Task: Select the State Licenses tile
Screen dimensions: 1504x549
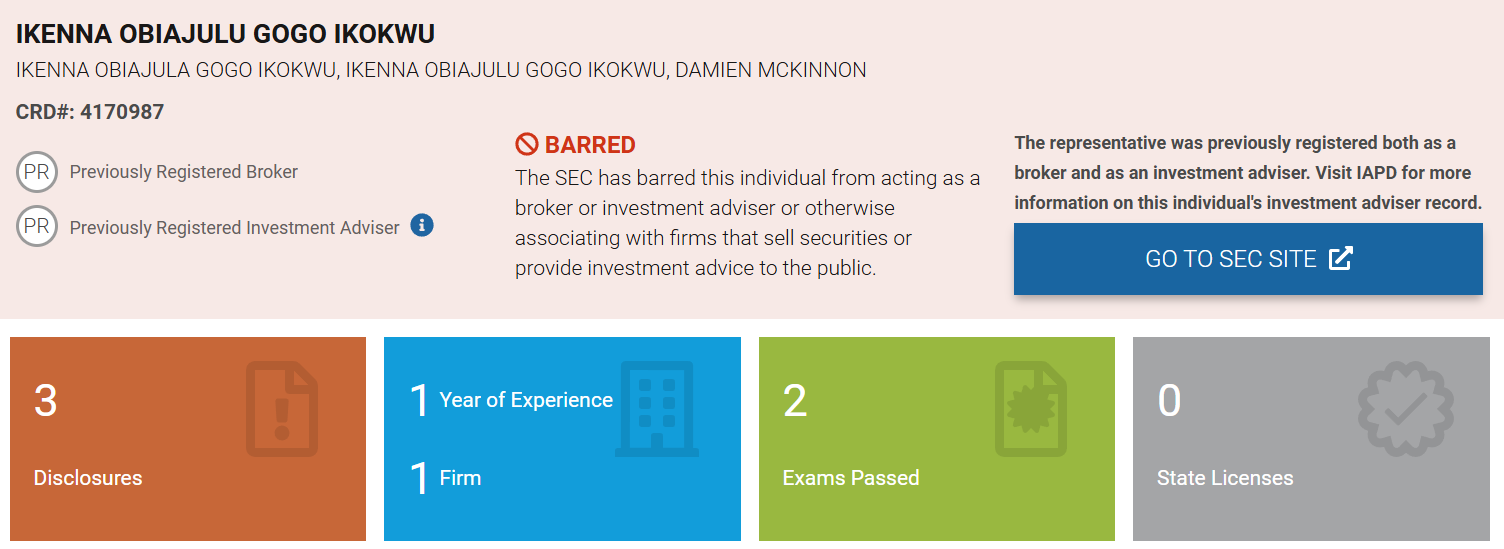Action: point(1310,440)
